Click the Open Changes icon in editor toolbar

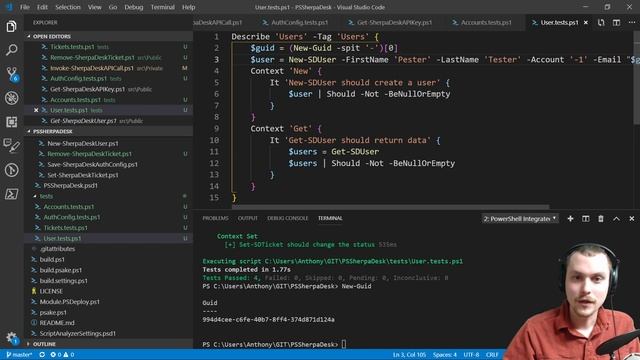601,22
